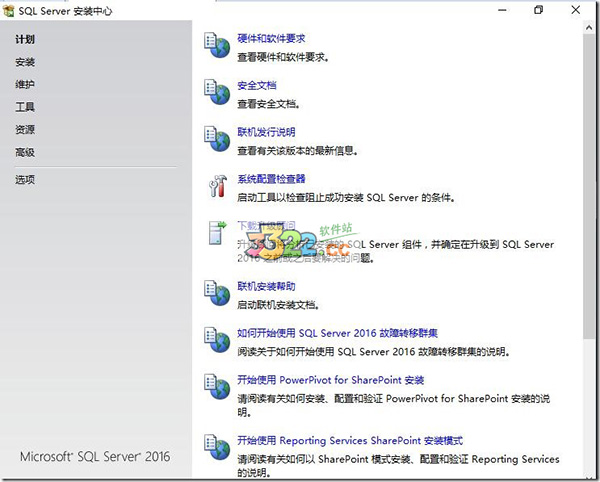Screen dimensions: 600x482
Task: Launch the 系统配置检查器 link
Action: point(271,179)
